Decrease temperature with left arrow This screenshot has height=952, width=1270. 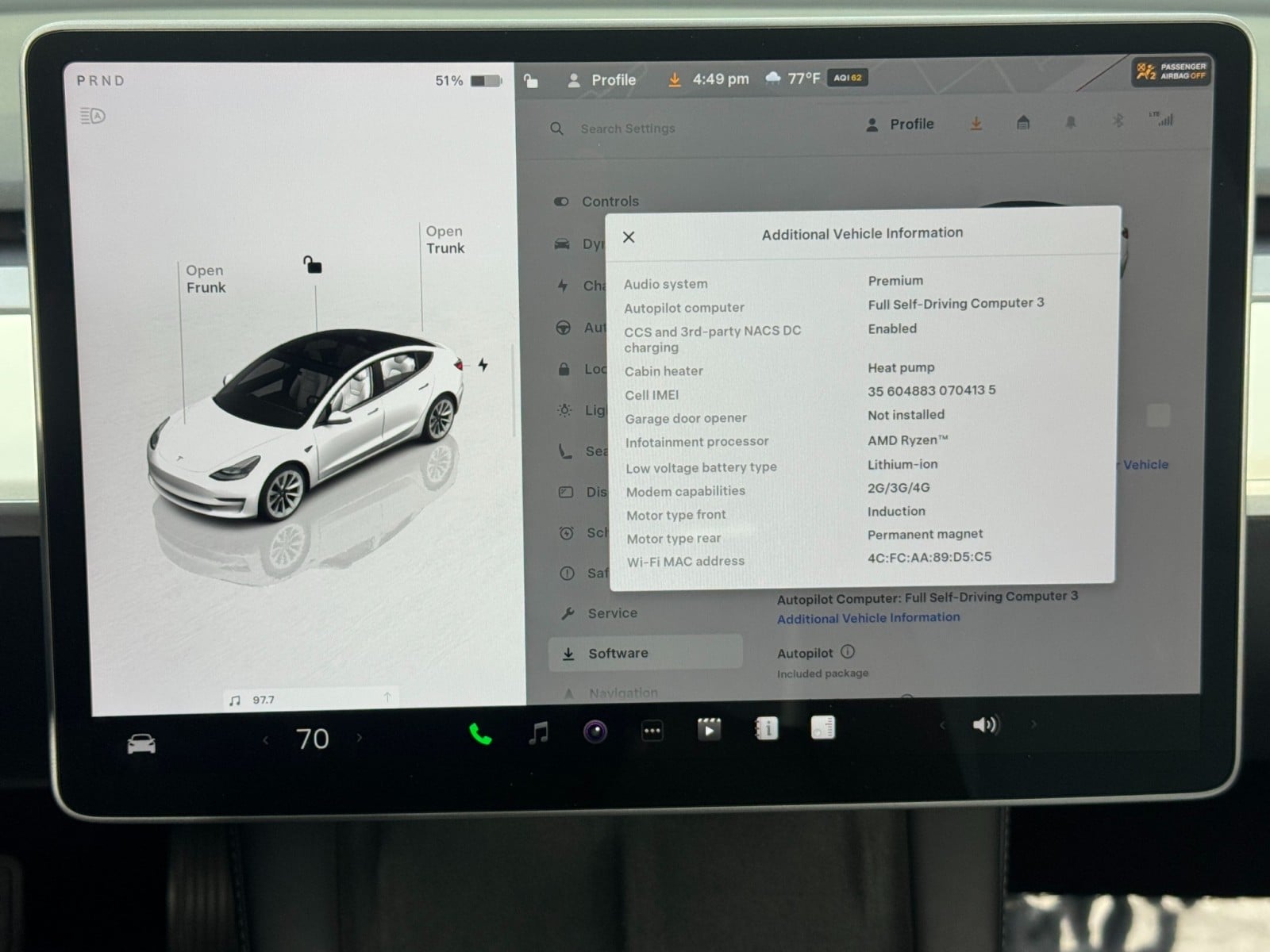coord(266,740)
